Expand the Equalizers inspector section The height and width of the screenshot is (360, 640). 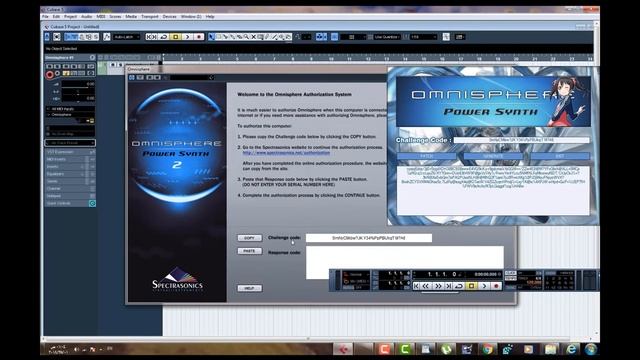[70, 174]
